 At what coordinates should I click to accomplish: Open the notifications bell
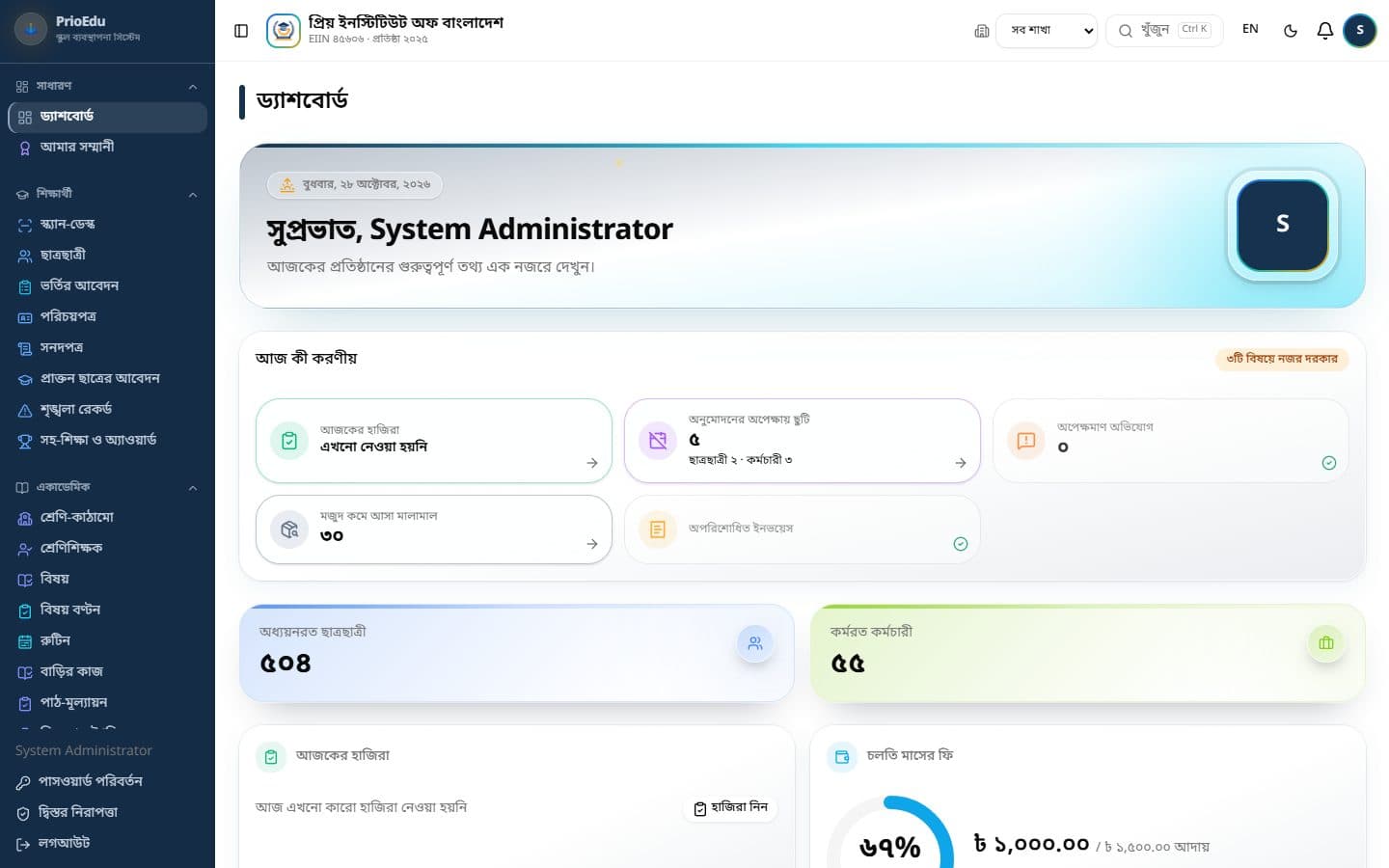(x=1325, y=31)
